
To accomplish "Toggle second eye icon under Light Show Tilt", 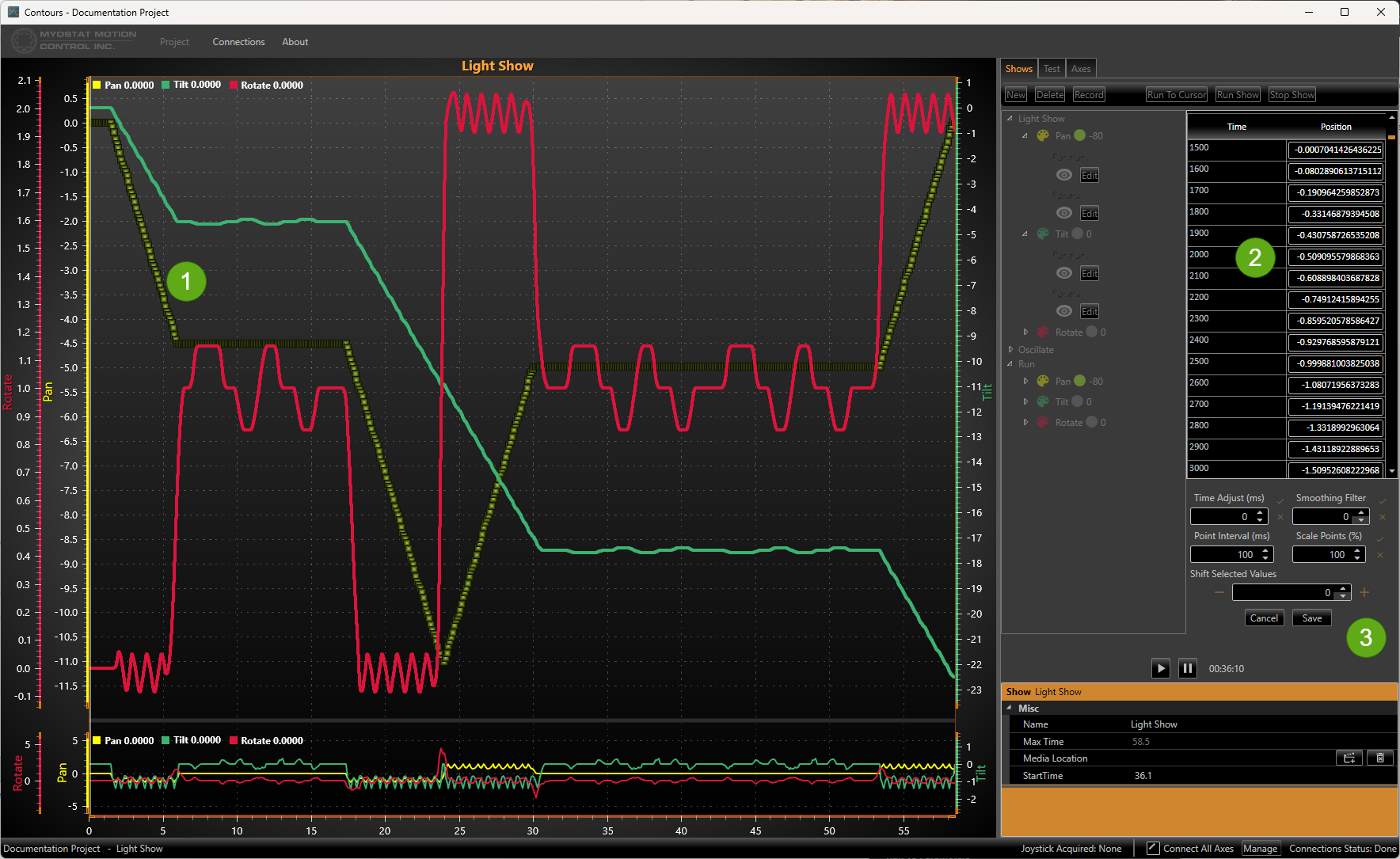I will [x=1064, y=311].
